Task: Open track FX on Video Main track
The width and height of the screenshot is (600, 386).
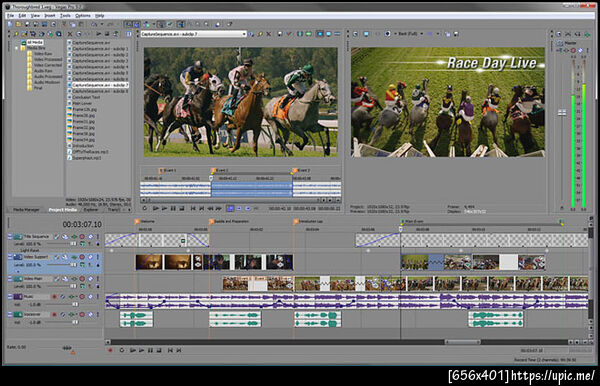Action: pos(73,279)
